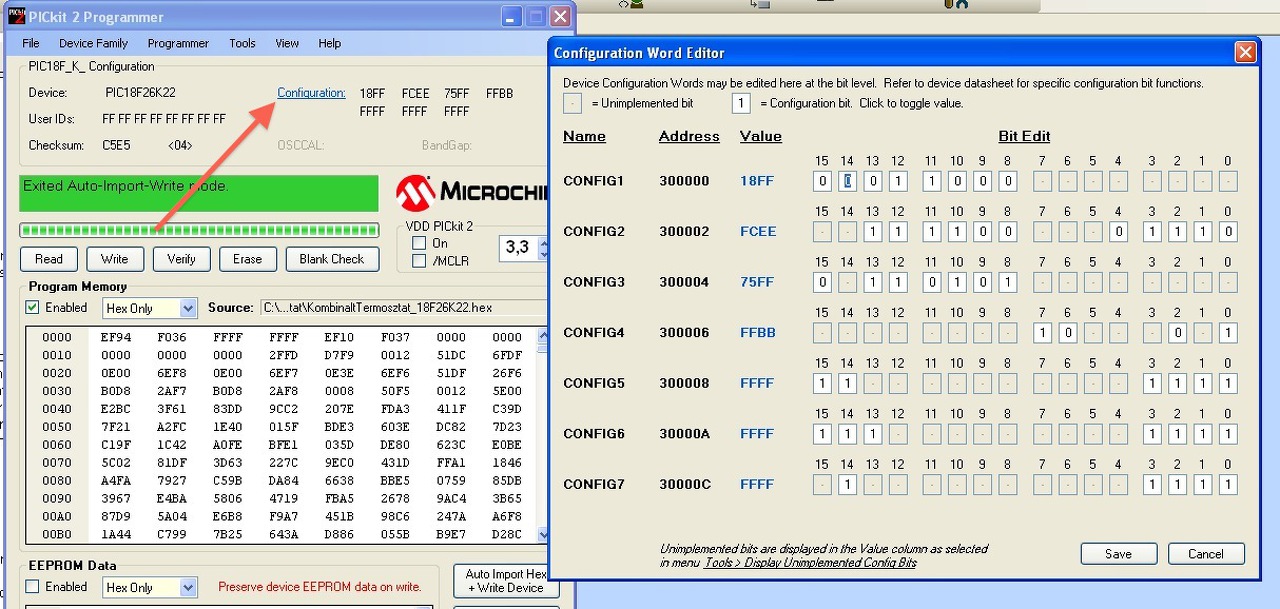Toggle the /MCLR checkbox
Viewport: 1280px width, 609px height.
[x=419, y=261]
